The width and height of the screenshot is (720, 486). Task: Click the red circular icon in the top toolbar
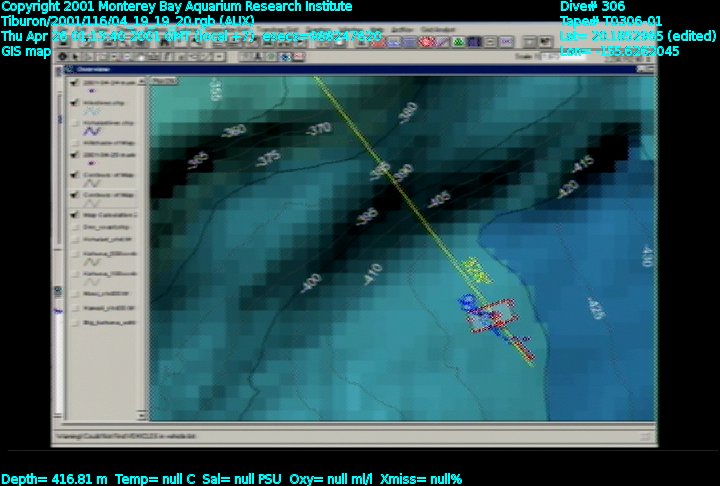(x=427, y=42)
